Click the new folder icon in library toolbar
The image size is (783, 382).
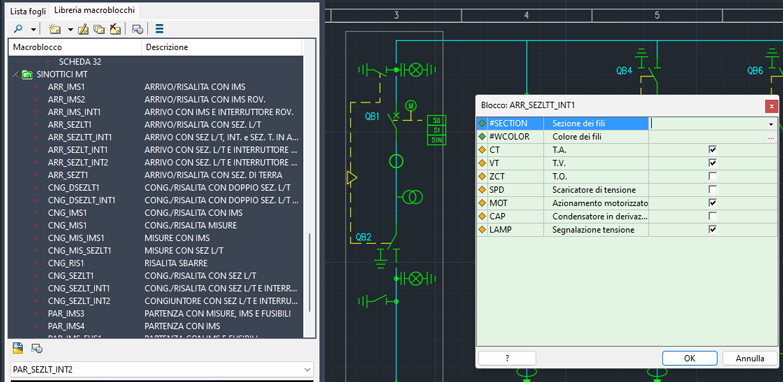click(x=55, y=29)
